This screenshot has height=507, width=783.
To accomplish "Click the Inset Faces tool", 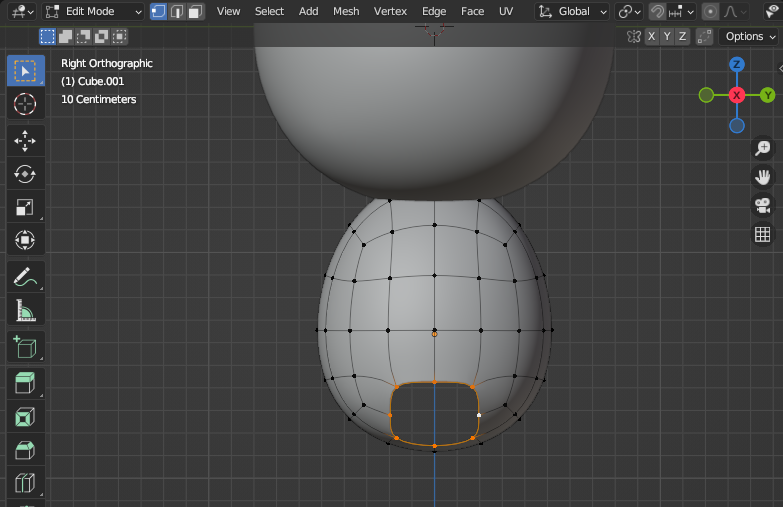I will (25, 416).
